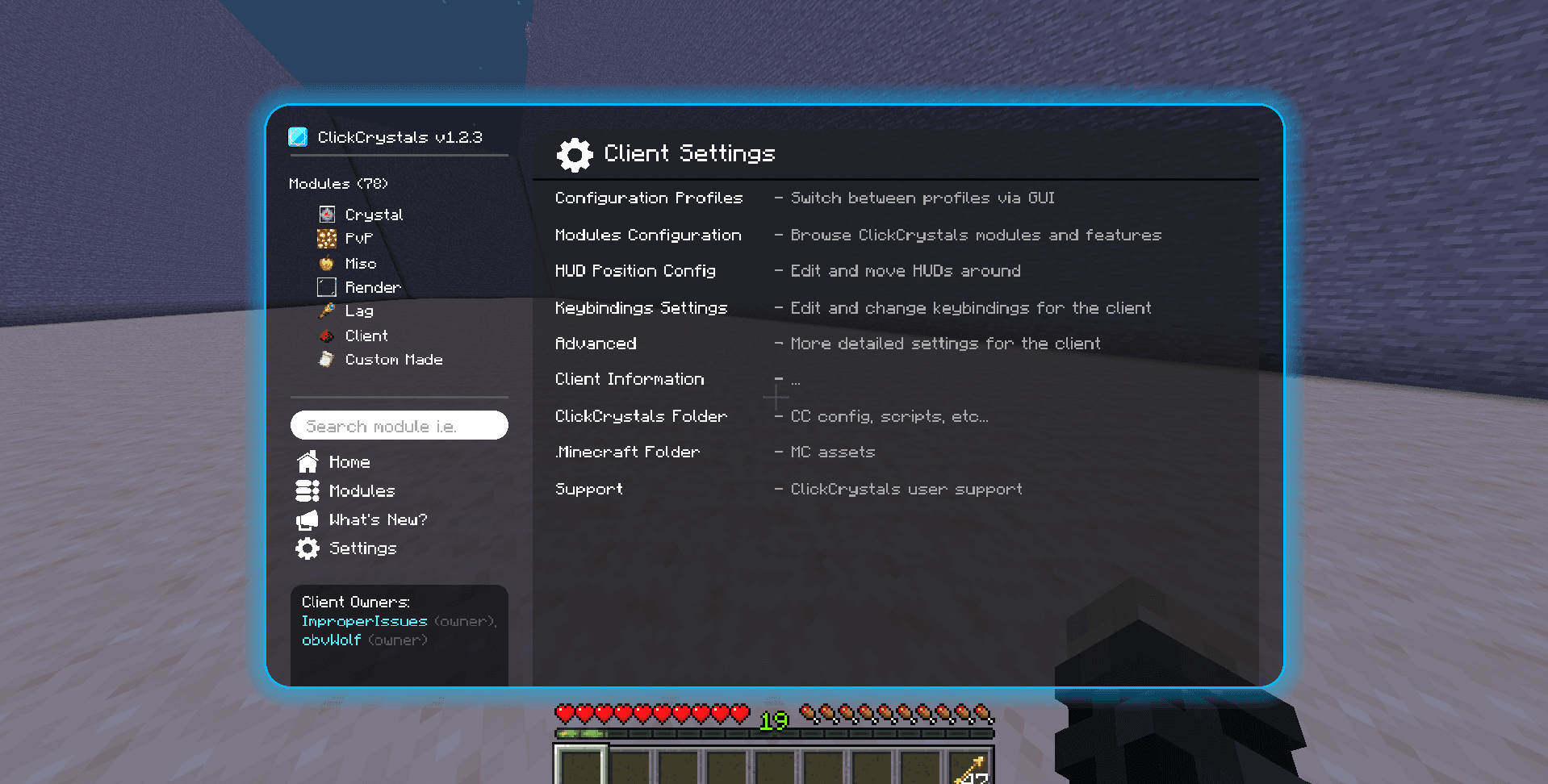
Task: Click the PvP category icon
Action: [327, 239]
